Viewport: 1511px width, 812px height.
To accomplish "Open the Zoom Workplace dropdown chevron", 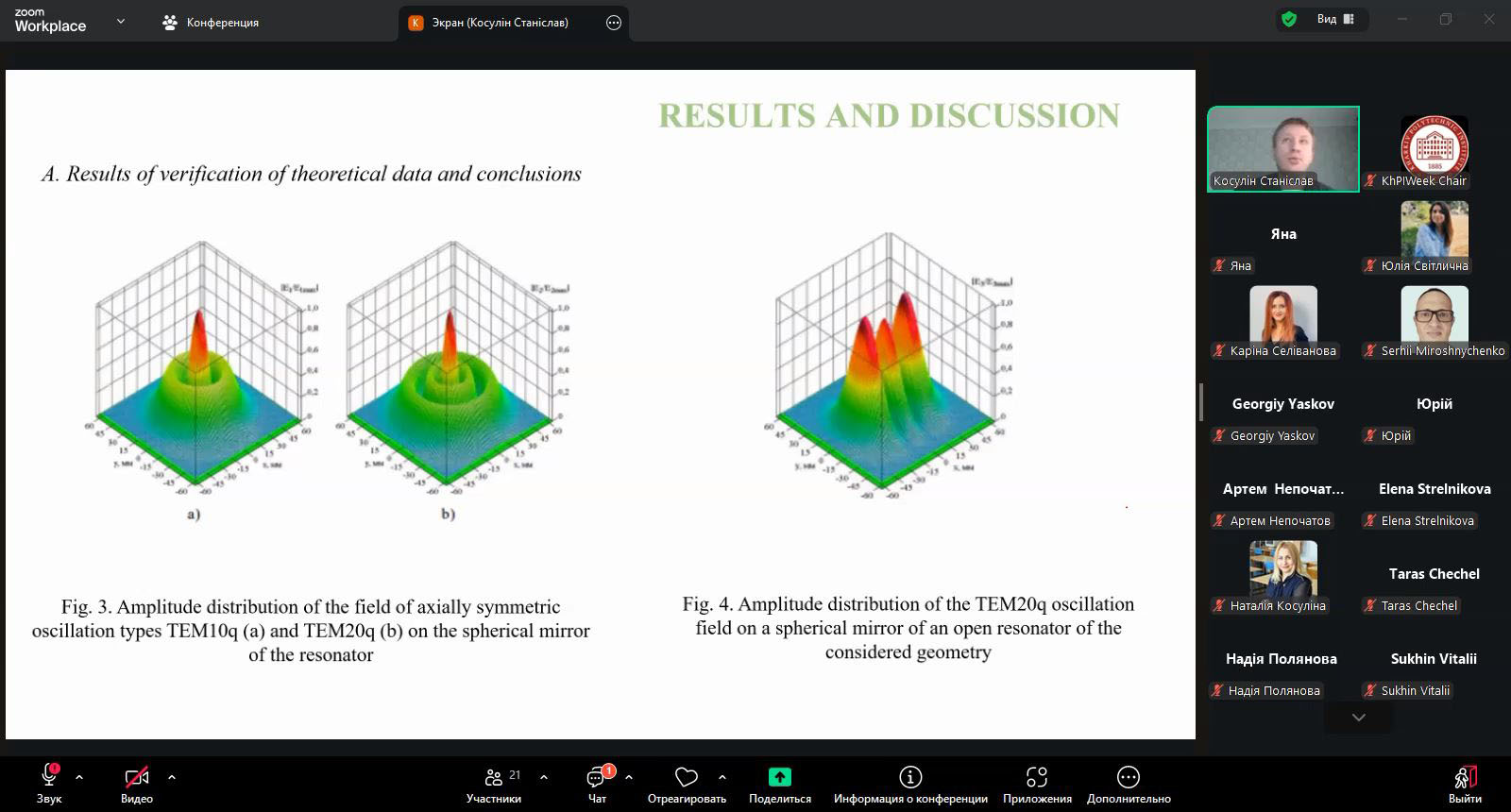I will pos(120,21).
